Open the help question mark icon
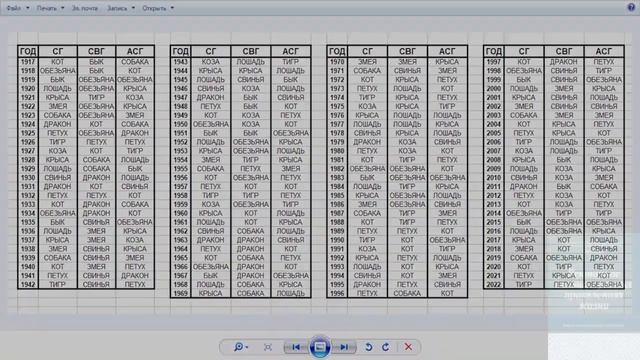The image size is (640, 360). coord(631,7)
